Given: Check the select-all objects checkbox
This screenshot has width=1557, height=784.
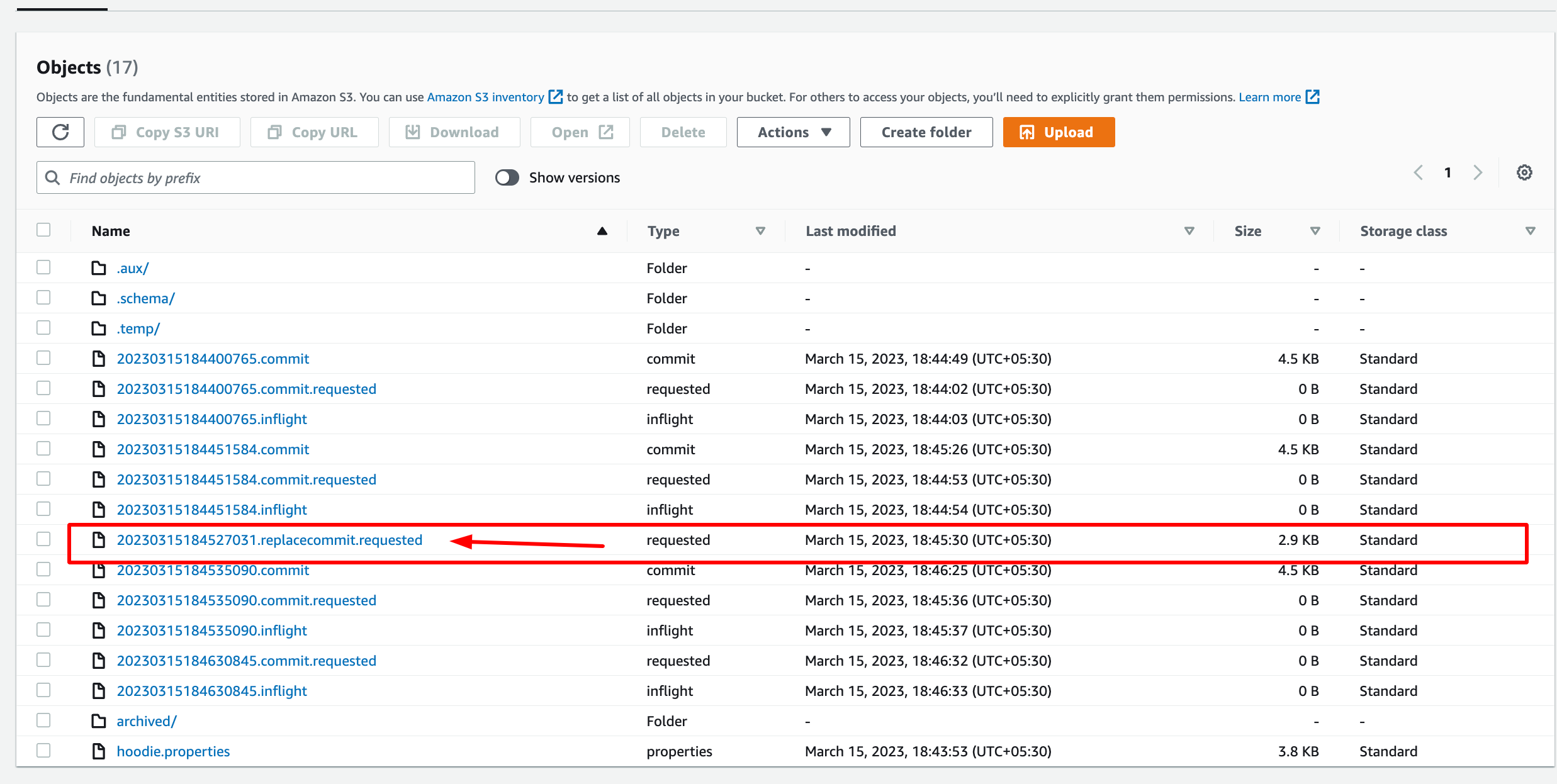Looking at the screenshot, I should 43,230.
